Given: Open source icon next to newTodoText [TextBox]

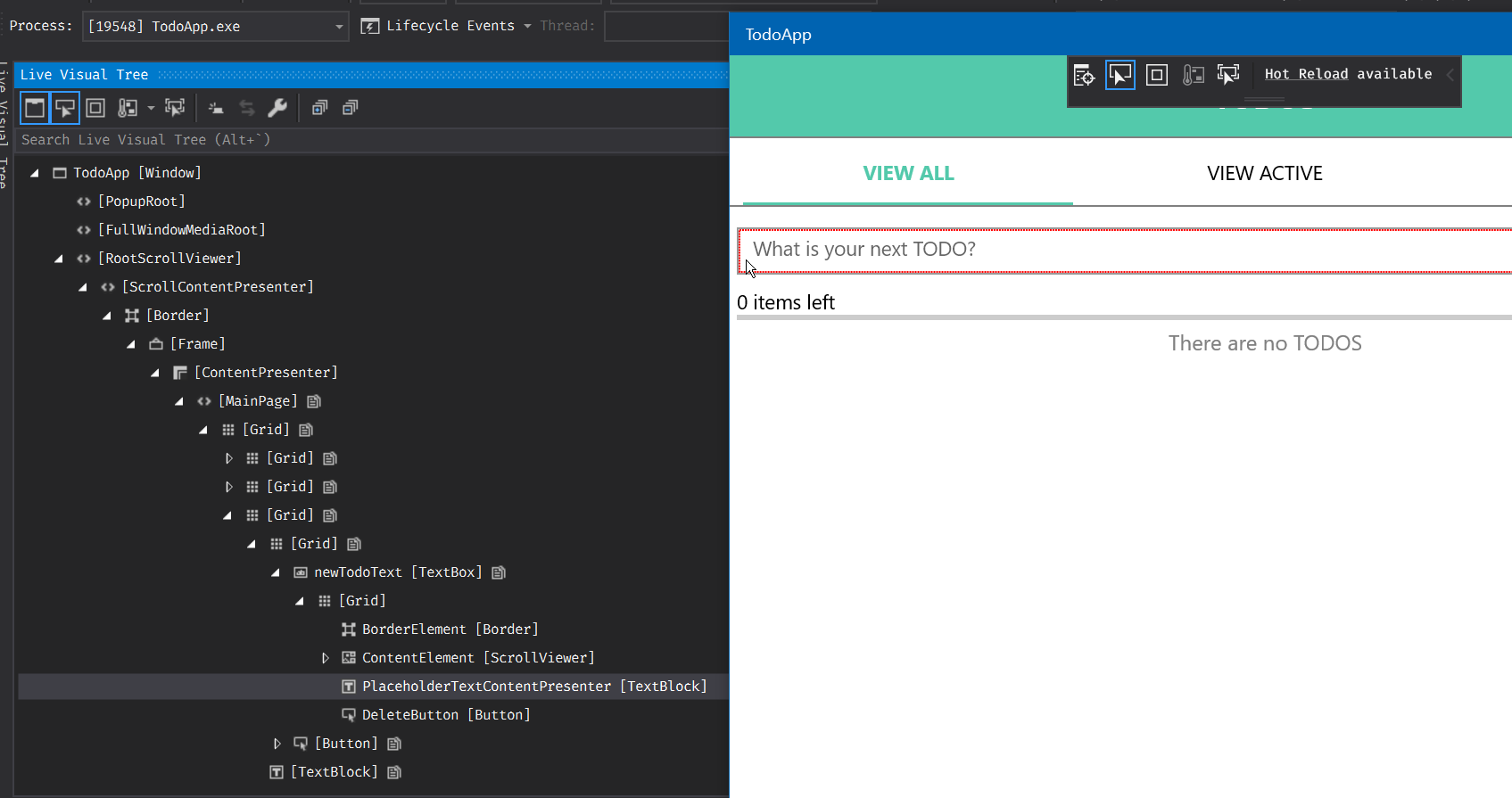Looking at the screenshot, I should coord(499,572).
